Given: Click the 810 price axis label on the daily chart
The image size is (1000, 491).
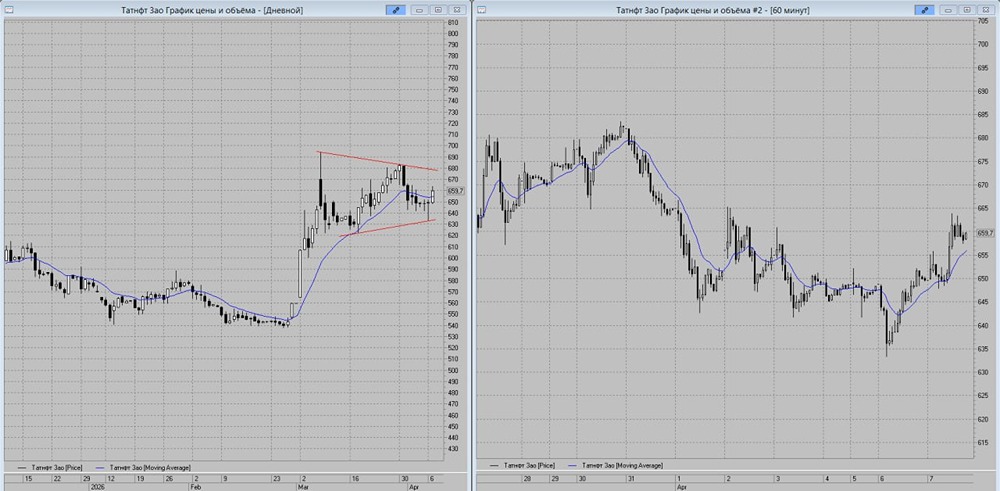Looking at the screenshot, I should point(453,22).
